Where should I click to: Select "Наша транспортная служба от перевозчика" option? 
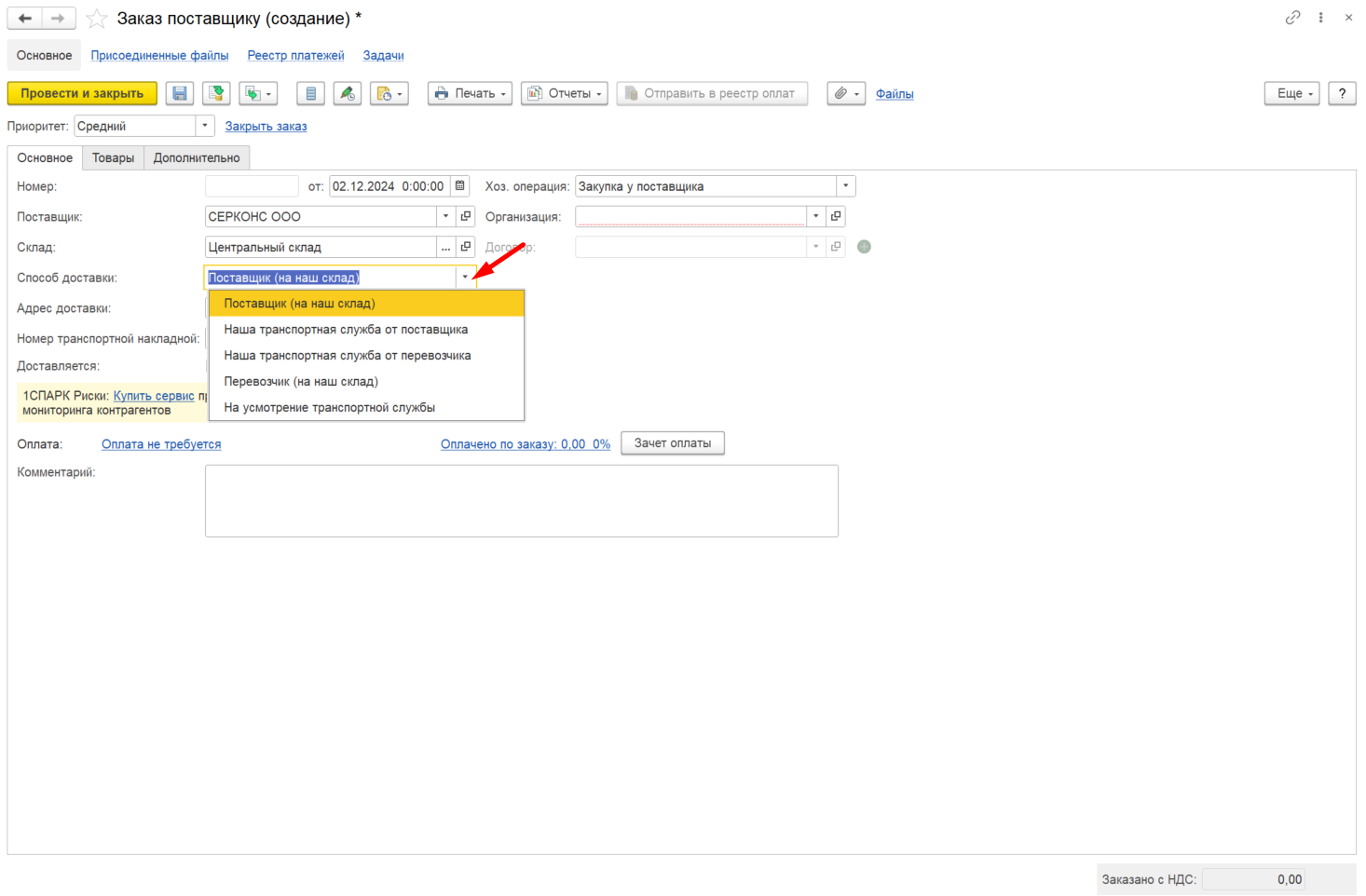[367, 356]
